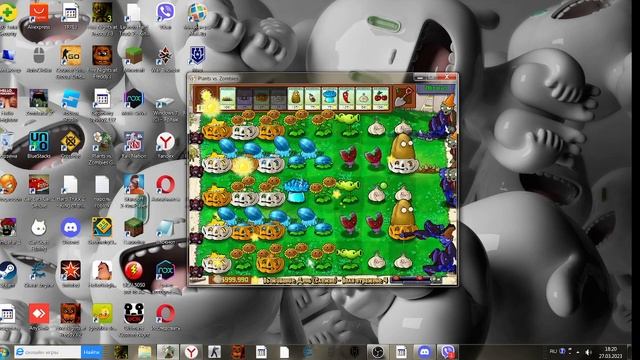Open the taskbar clock and date
Viewport: 640px width, 360px height.
point(611,352)
